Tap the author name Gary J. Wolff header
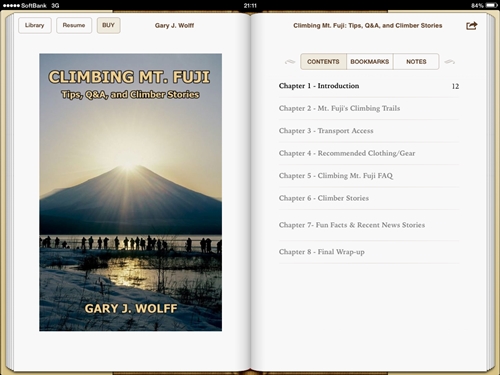The image size is (500, 375). click(x=174, y=26)
